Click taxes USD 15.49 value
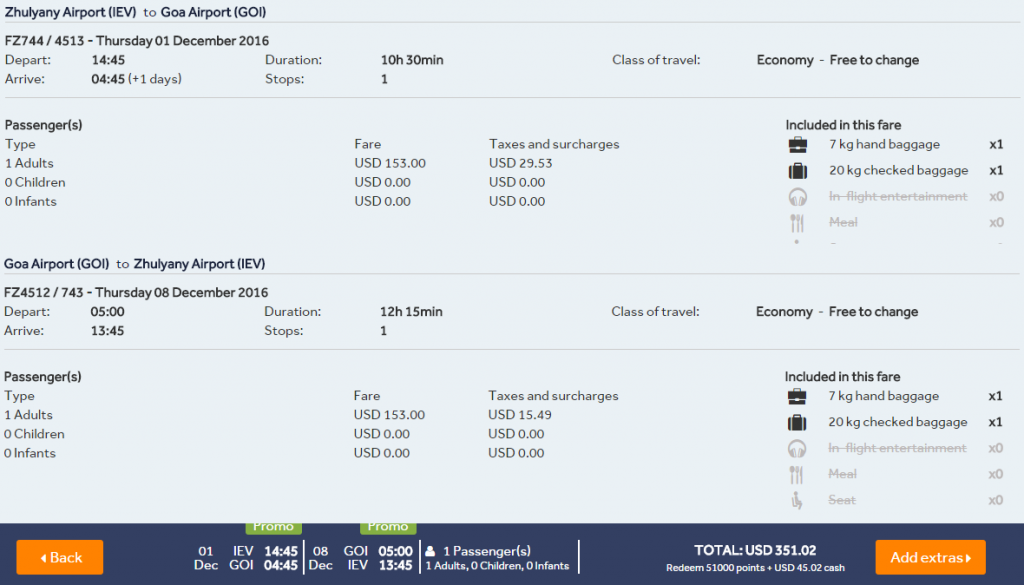This screenshot has width=1024, height=585. (520, 415)
